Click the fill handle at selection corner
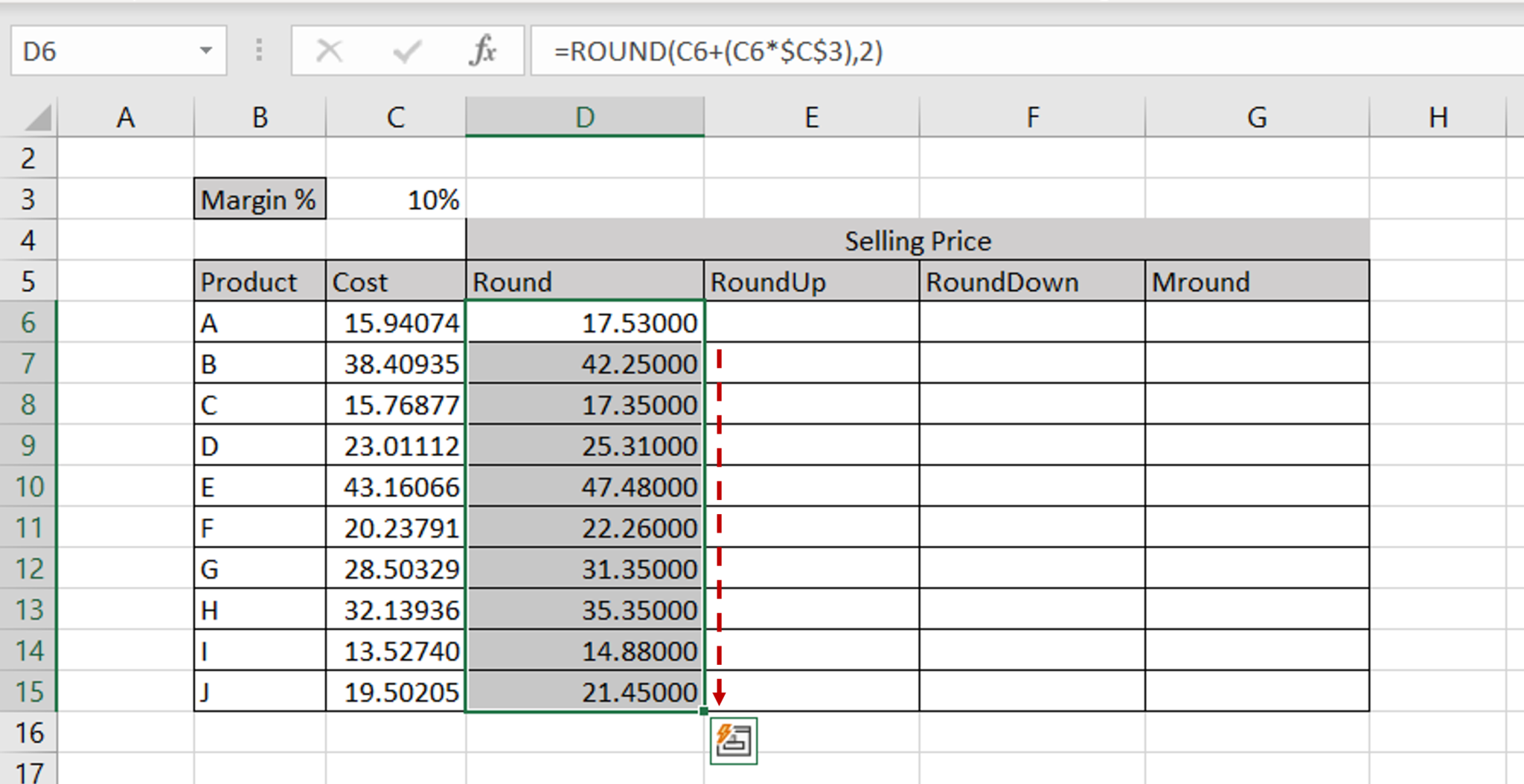The image size is (1524, 784). [704, 712]
